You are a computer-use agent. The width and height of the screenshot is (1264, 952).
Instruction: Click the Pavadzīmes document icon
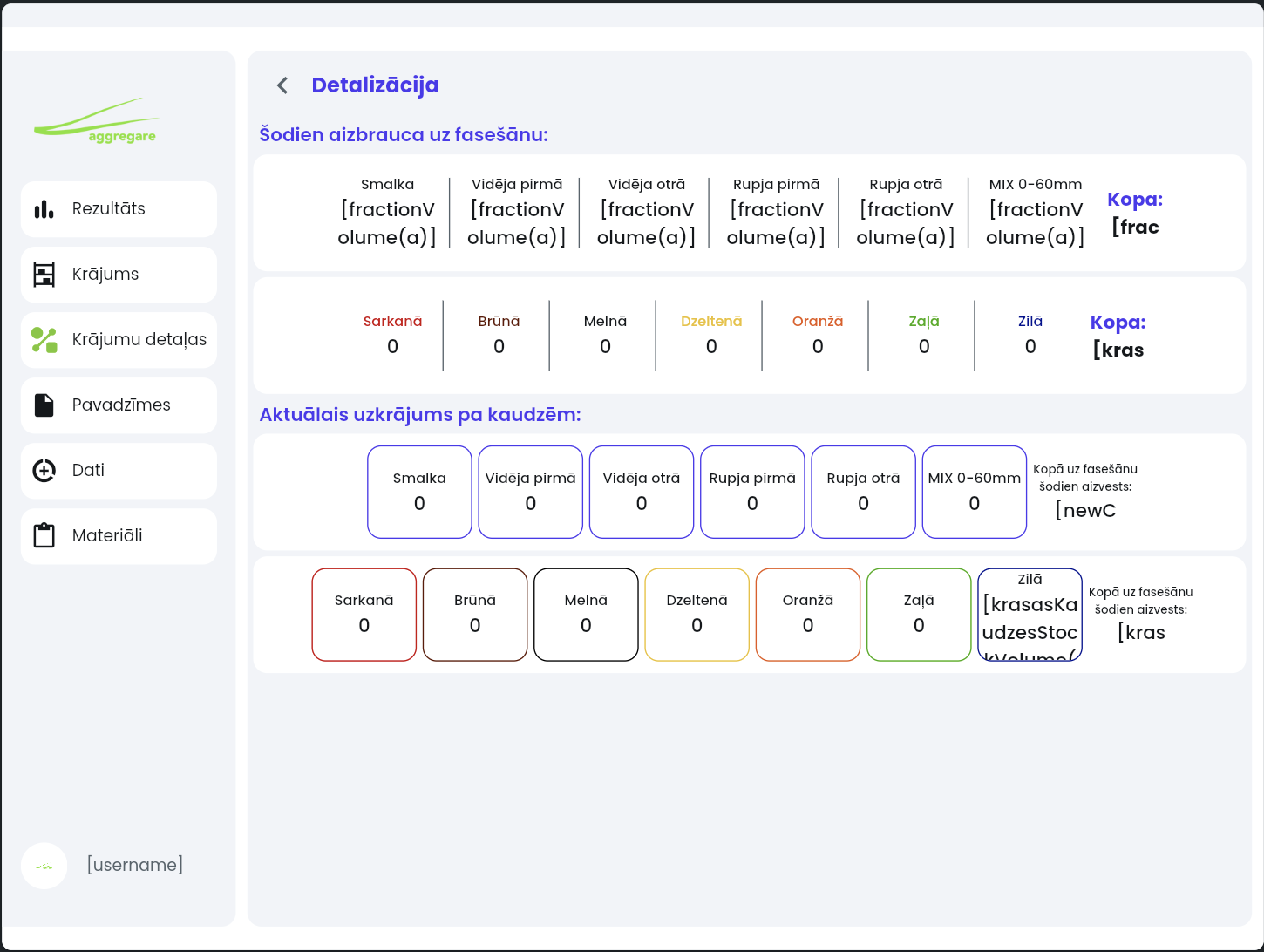coord(44,405)
